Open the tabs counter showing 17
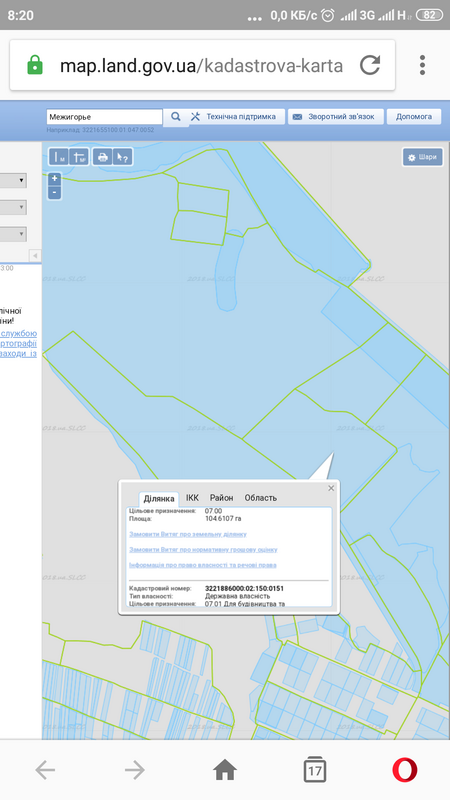Viewport: 450px width, 800px height. coord(315,769)
